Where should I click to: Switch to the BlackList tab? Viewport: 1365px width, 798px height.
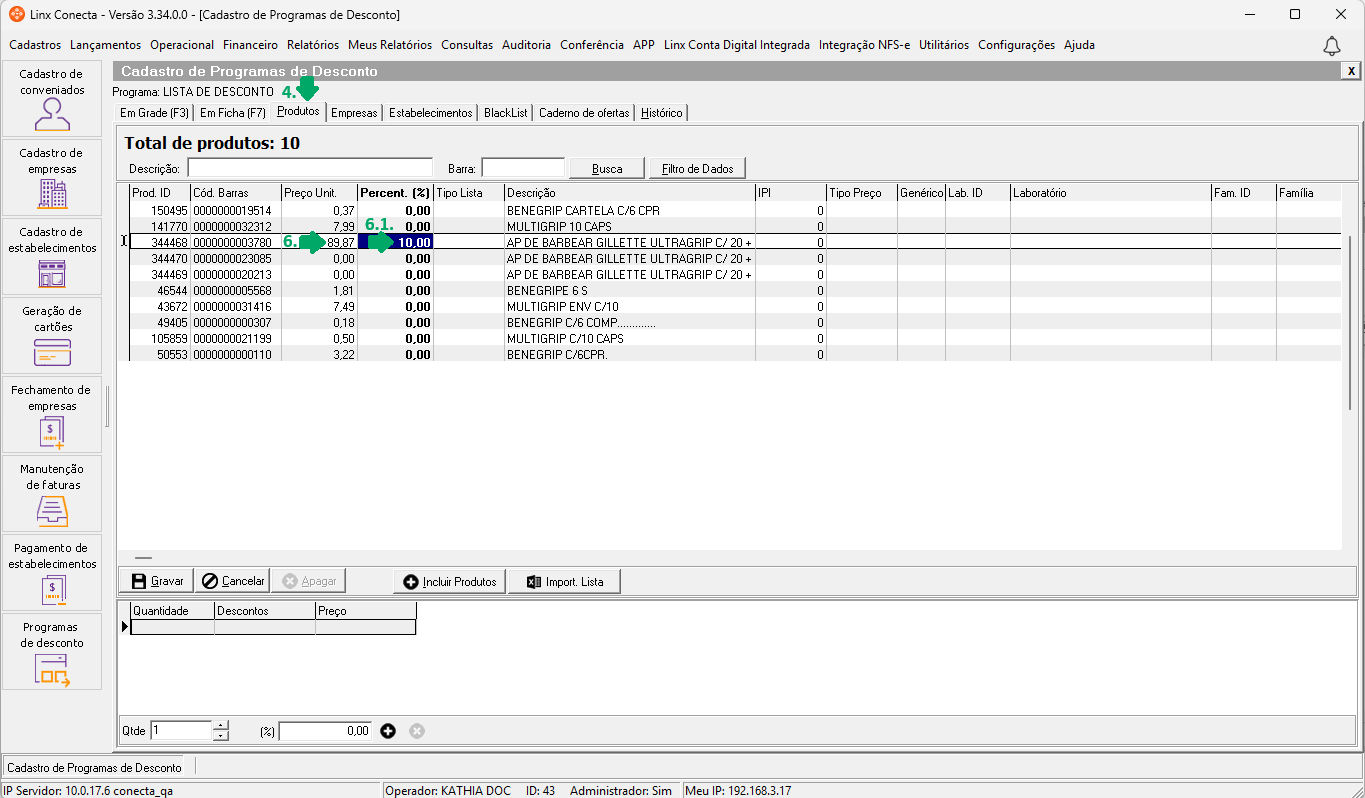pyautogui.click(x=506, y=113)
